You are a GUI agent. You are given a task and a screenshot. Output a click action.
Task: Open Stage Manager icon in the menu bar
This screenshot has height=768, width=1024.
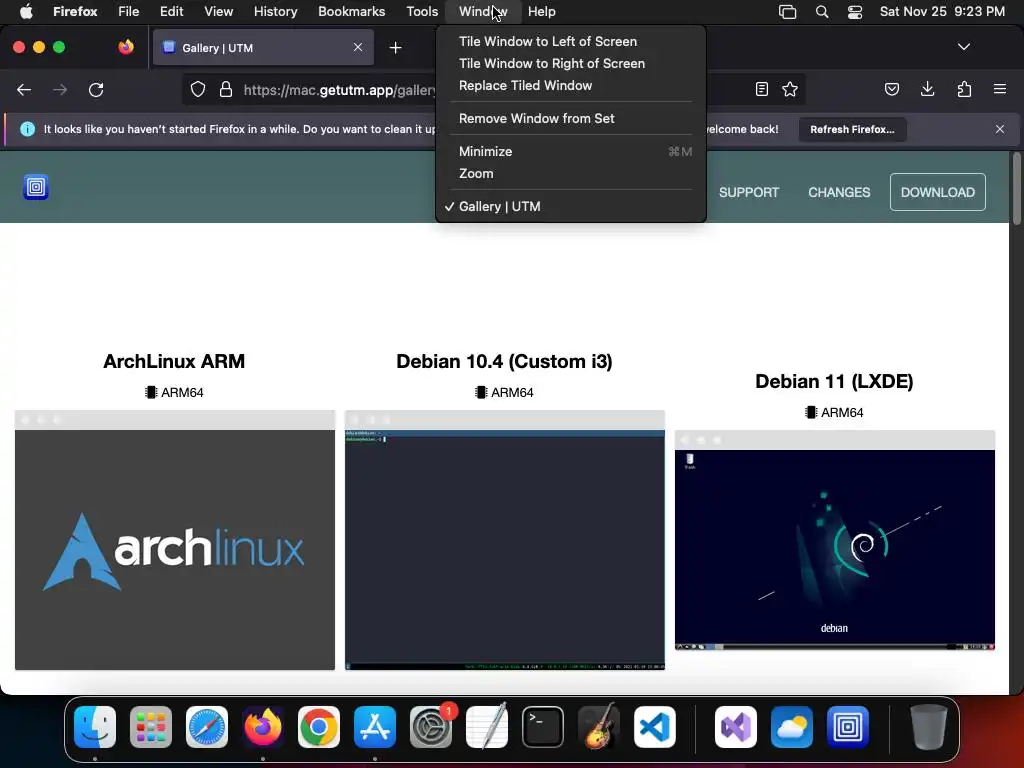pos(788,12)
